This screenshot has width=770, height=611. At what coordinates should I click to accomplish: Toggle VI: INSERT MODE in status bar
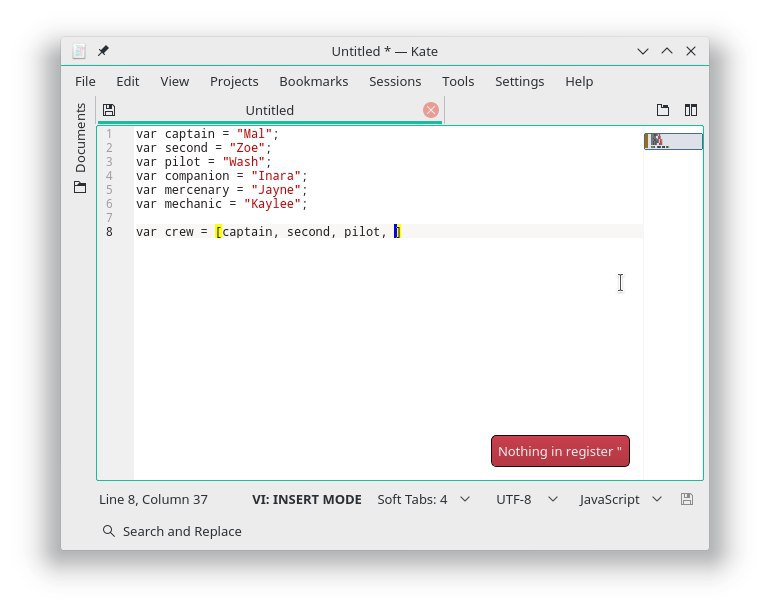pos(306,499)
